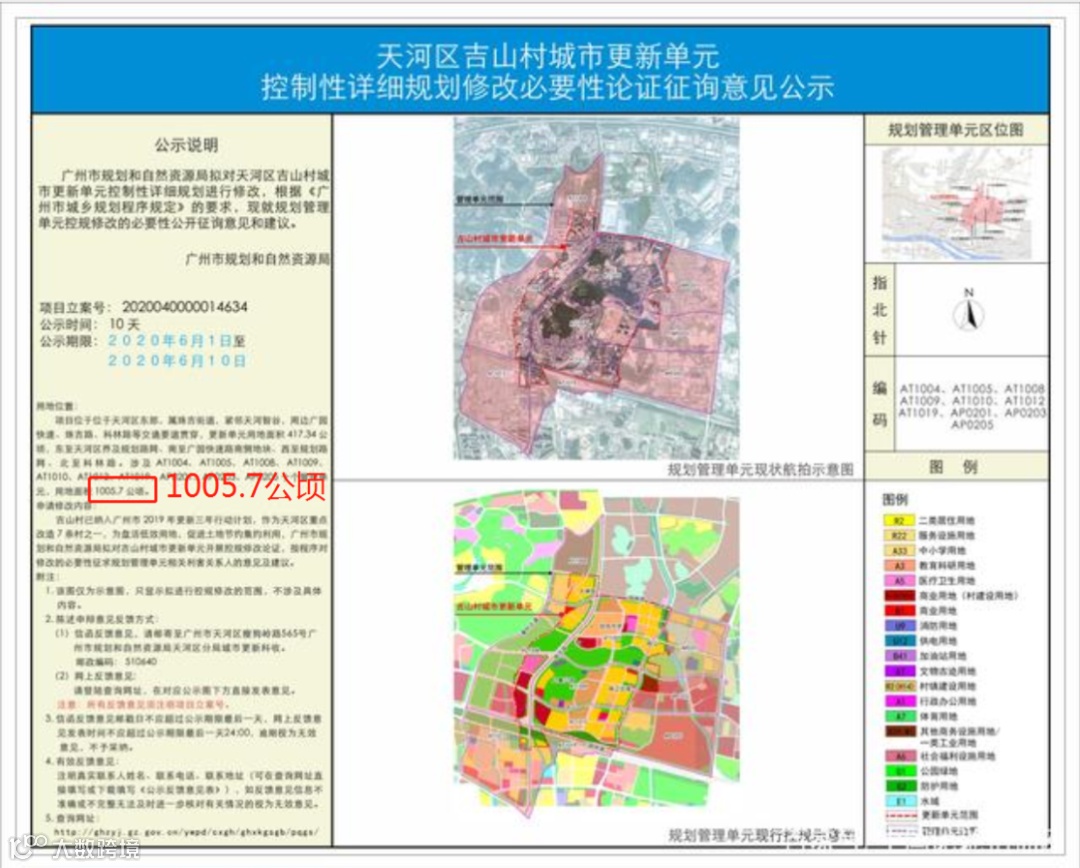Click the 编码 label
Screen dimensions: 1080x868
(x=880, y=403)
